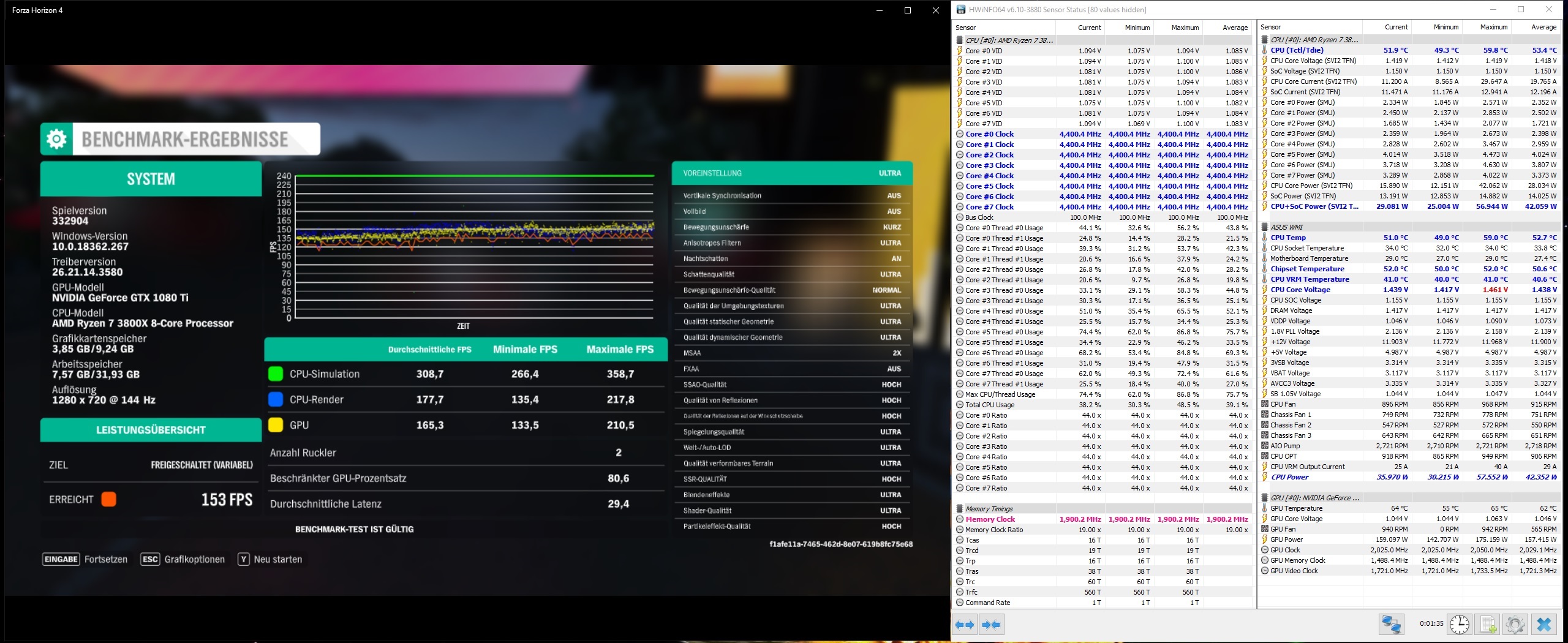The height and width of the screenshot is (643, 1568).
Task: Click the Durchschnittliche FPS column header
Action: coord(430,350)
